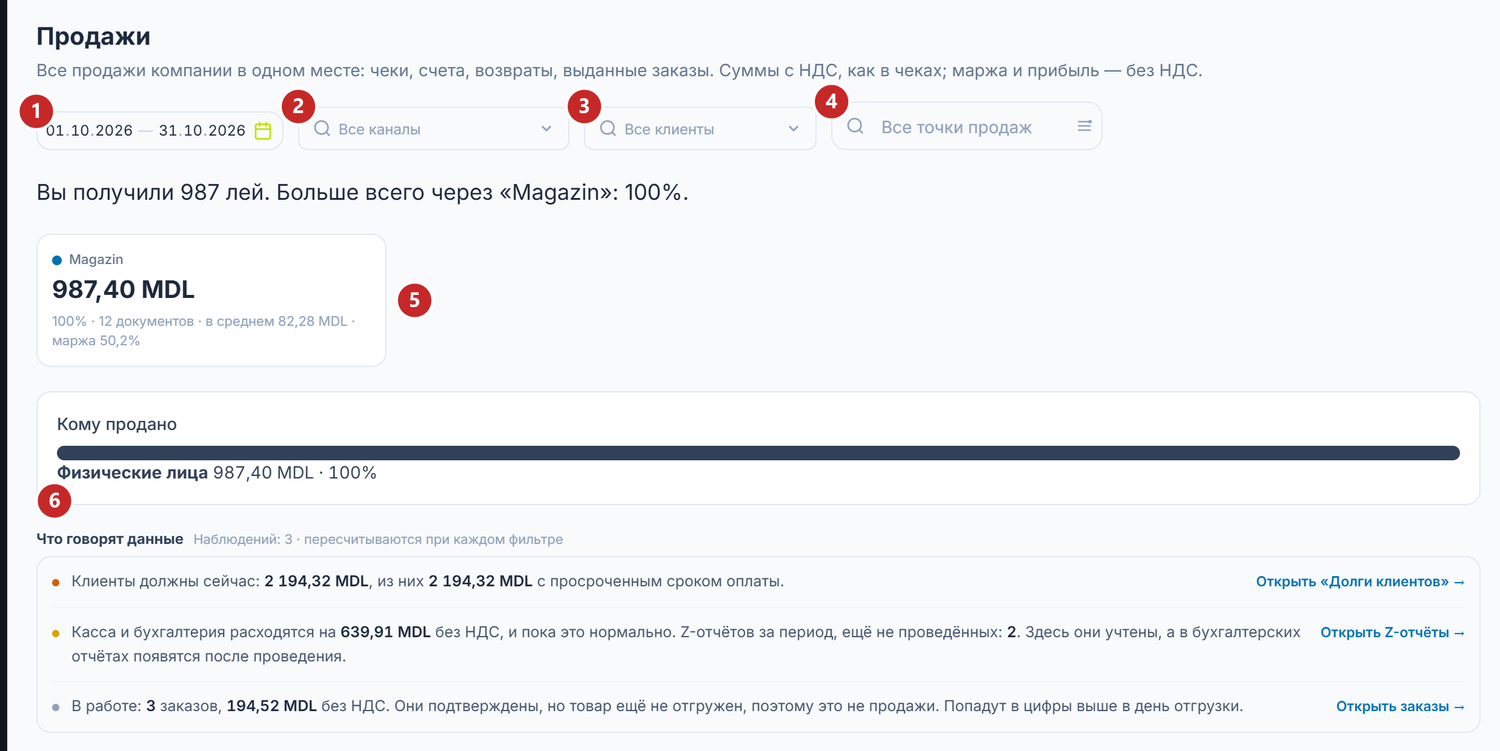1500x751 pixels.
Task: Click the «Продажи» page heading
Action: click(x=93, y=37)
